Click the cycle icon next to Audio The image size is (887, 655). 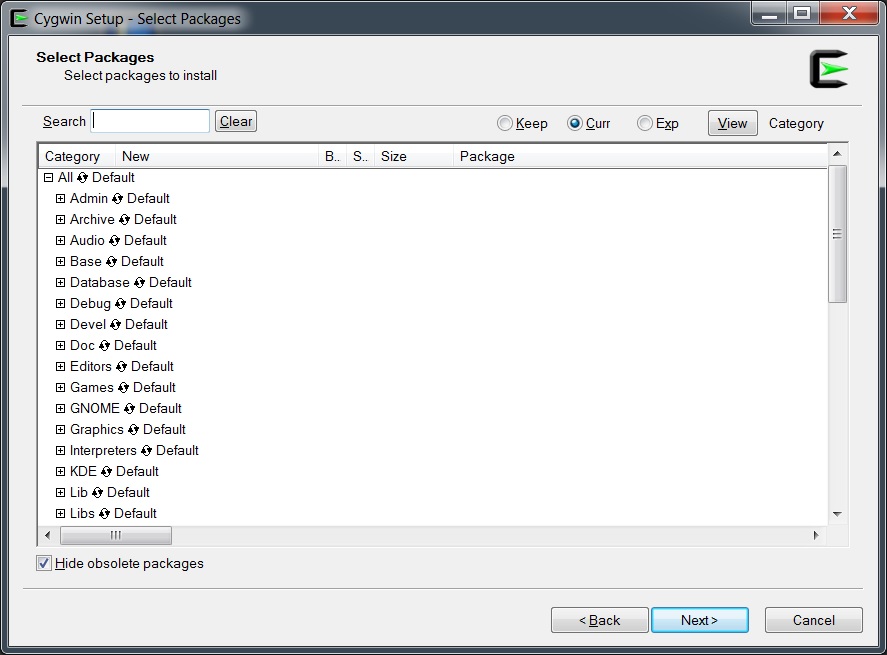tap(114, 240)
